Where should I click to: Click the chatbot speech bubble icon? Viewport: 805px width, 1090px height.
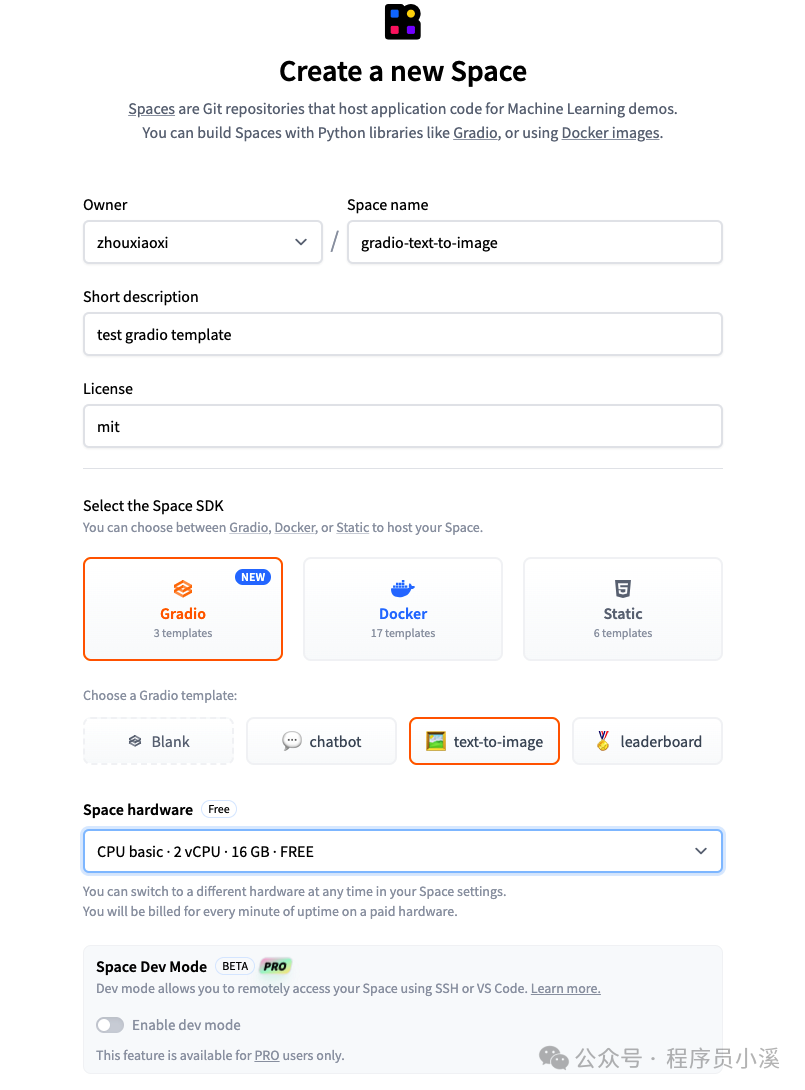pos(292,741)
